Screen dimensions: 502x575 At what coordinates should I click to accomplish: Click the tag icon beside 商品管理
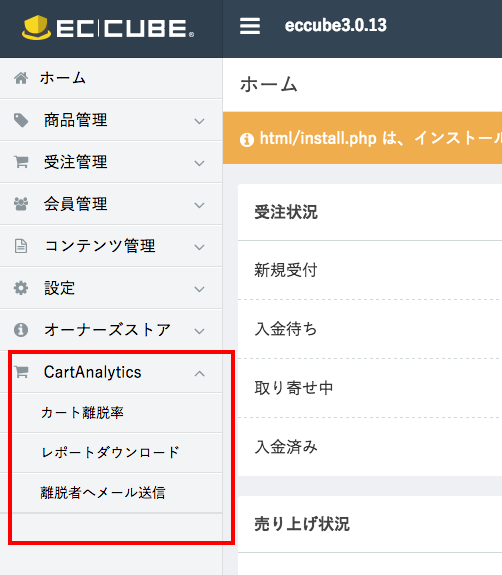[21, 120]
